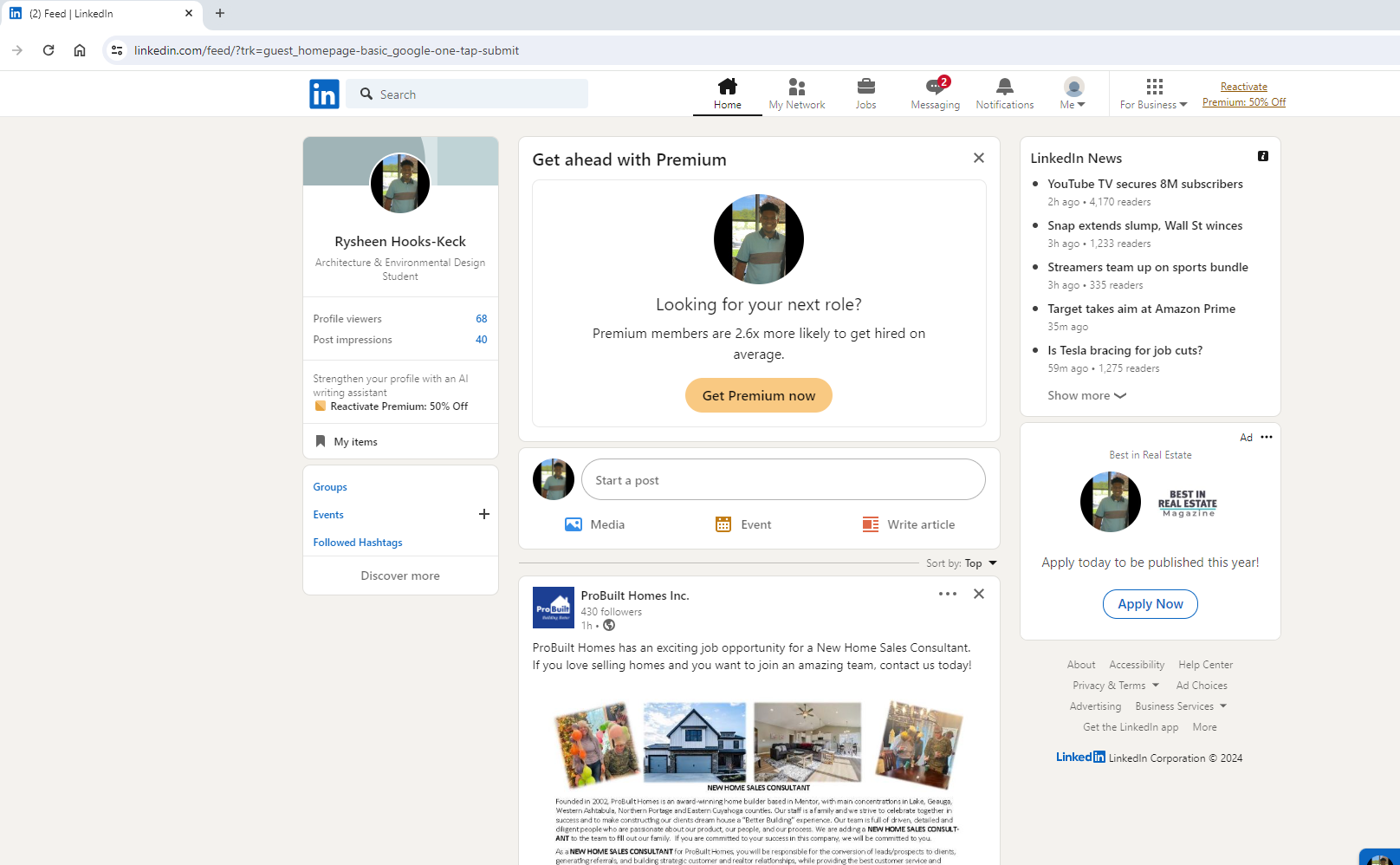Add a new event with plus icon

(484, 514)
